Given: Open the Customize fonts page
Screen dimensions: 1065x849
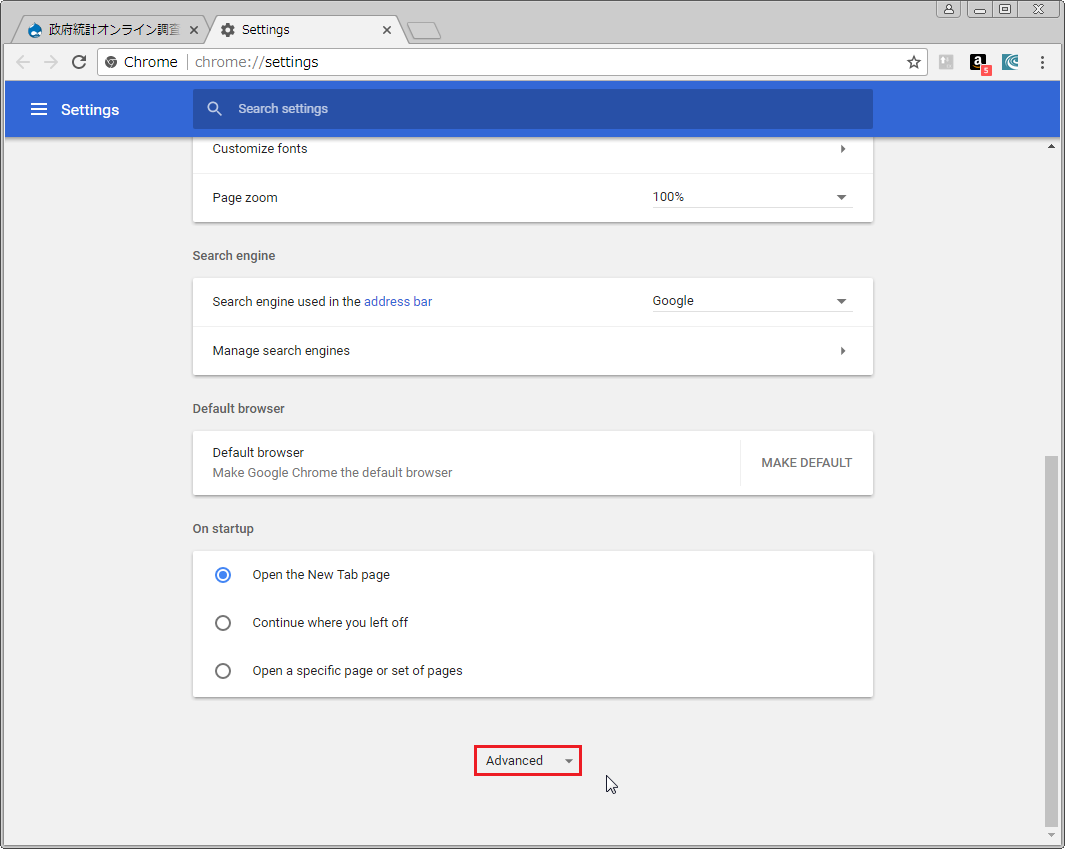Looking at the screenshot, I should pyautogui.click(x=532, y=149).
